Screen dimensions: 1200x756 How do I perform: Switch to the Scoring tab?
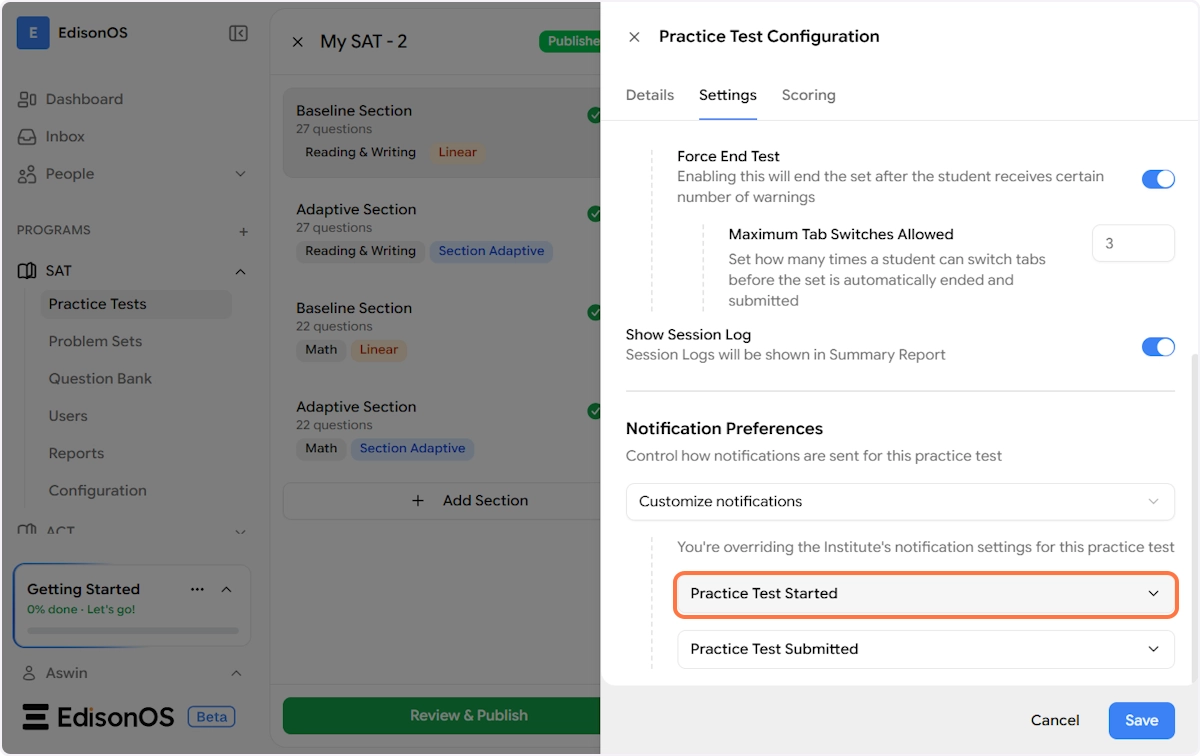click(808, 95)
